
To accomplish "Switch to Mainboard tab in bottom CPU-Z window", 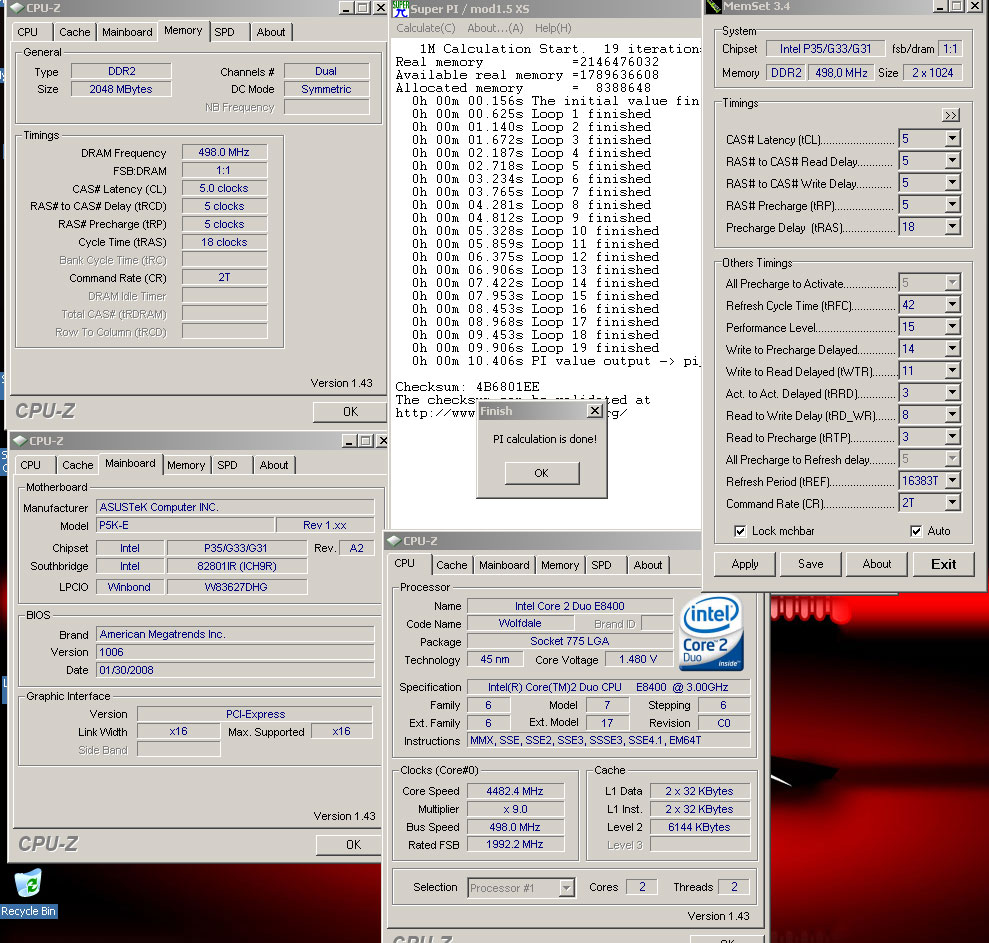I will (504, 565).
